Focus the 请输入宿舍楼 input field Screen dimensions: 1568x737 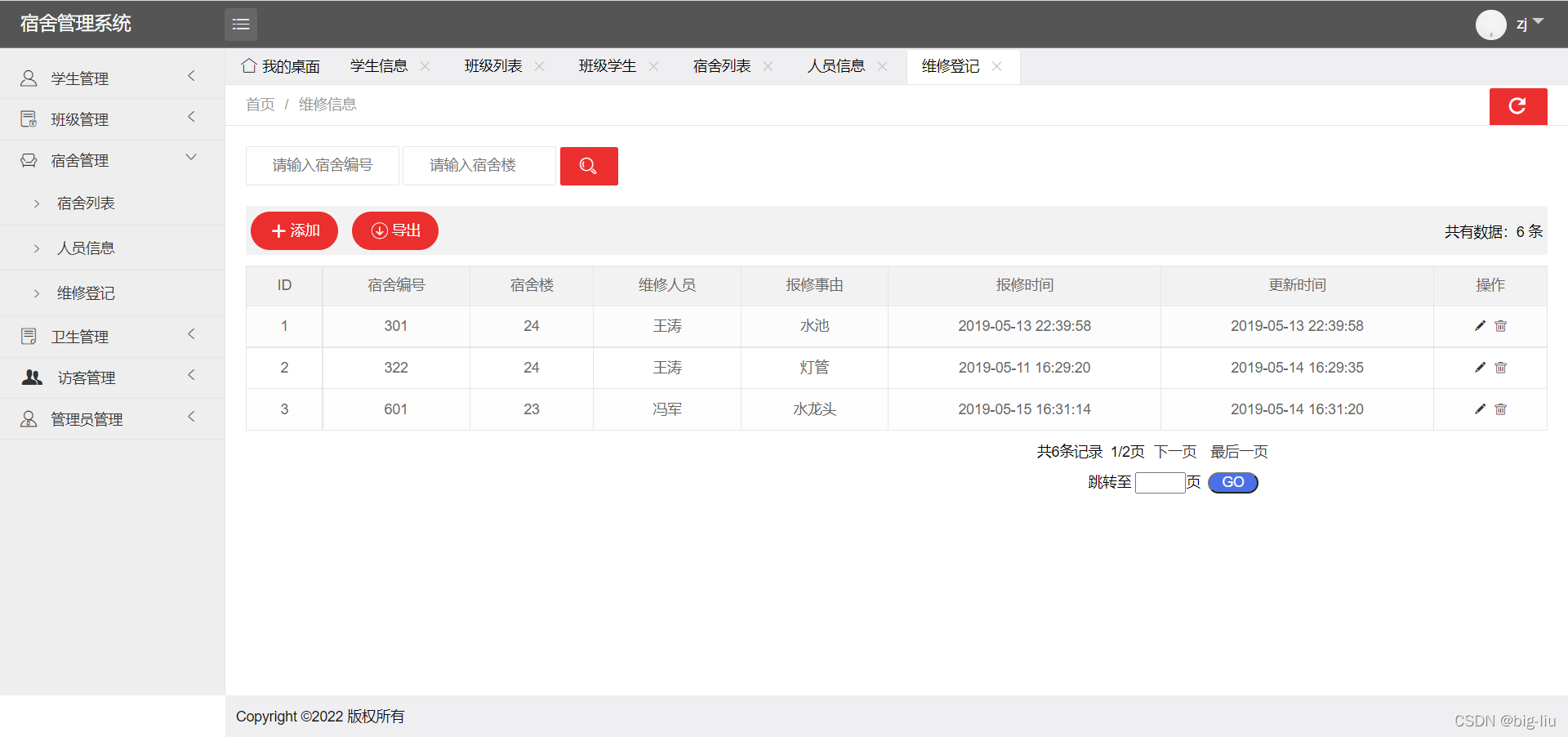pyautogui.click(x=479, y=166)
